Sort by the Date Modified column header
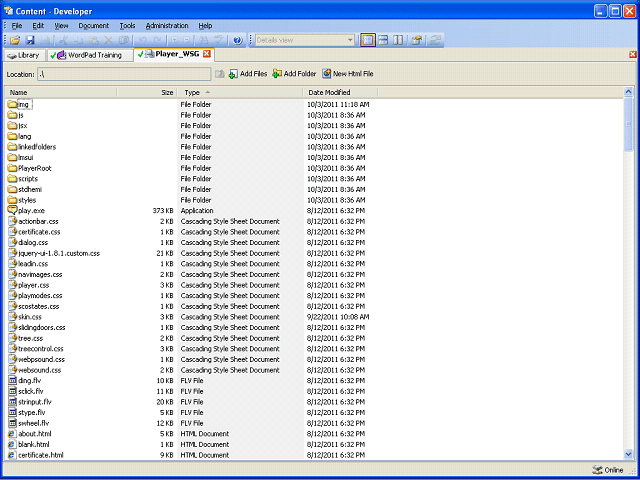Image resolution: width=640 pixels, height=480 pixels. point(340,93)
